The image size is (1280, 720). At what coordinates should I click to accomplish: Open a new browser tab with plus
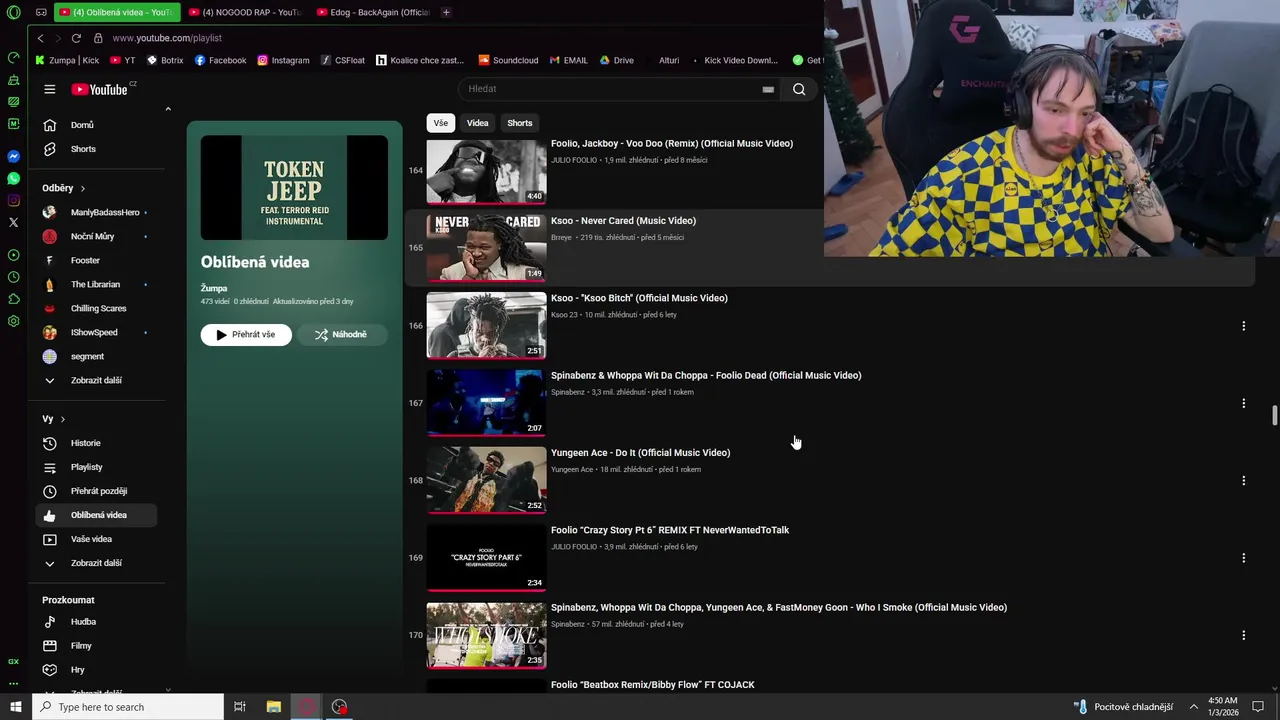point(446,12)
